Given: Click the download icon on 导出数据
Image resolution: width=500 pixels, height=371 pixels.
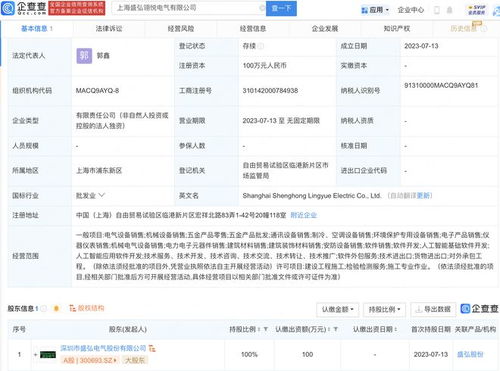Looking at the screenshot, I should click(x=419, y=309).
